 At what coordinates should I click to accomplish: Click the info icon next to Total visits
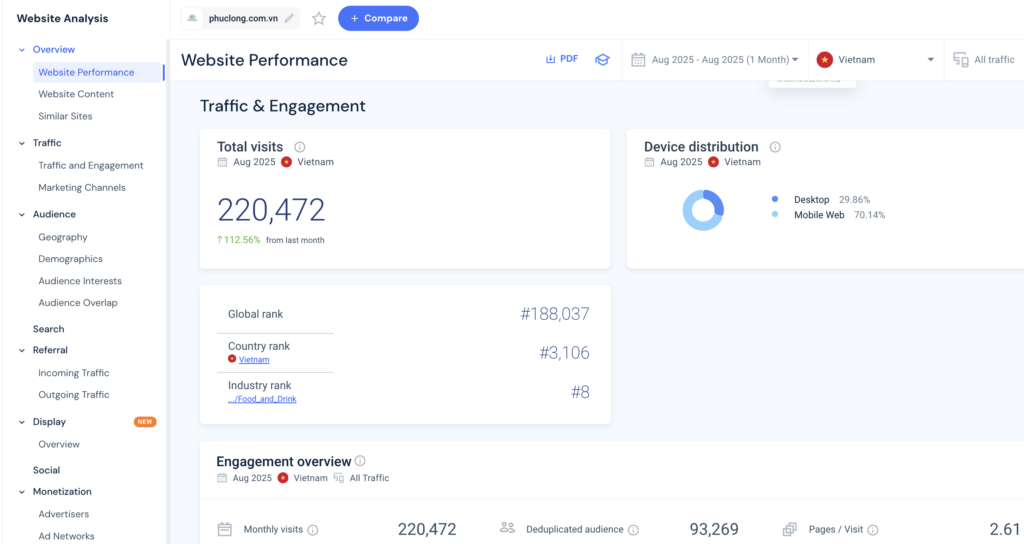click(300, 147)
